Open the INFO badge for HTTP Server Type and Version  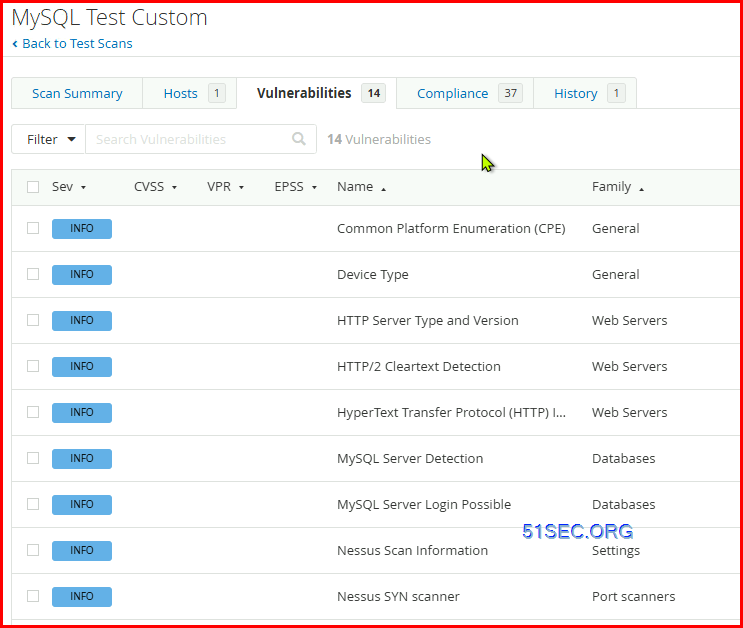tap(82, 320)
